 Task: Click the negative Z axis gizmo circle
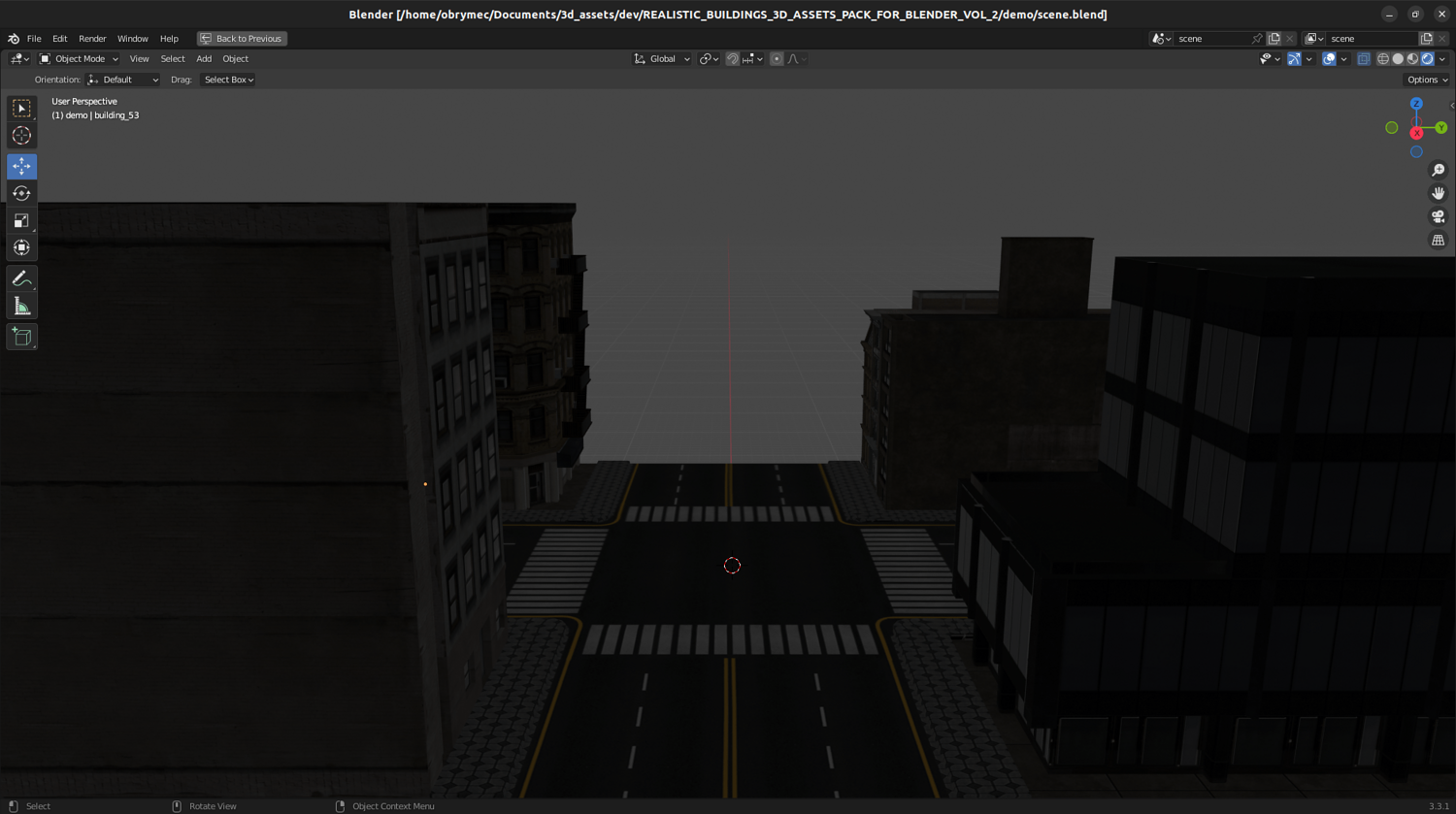point(1416,152)
